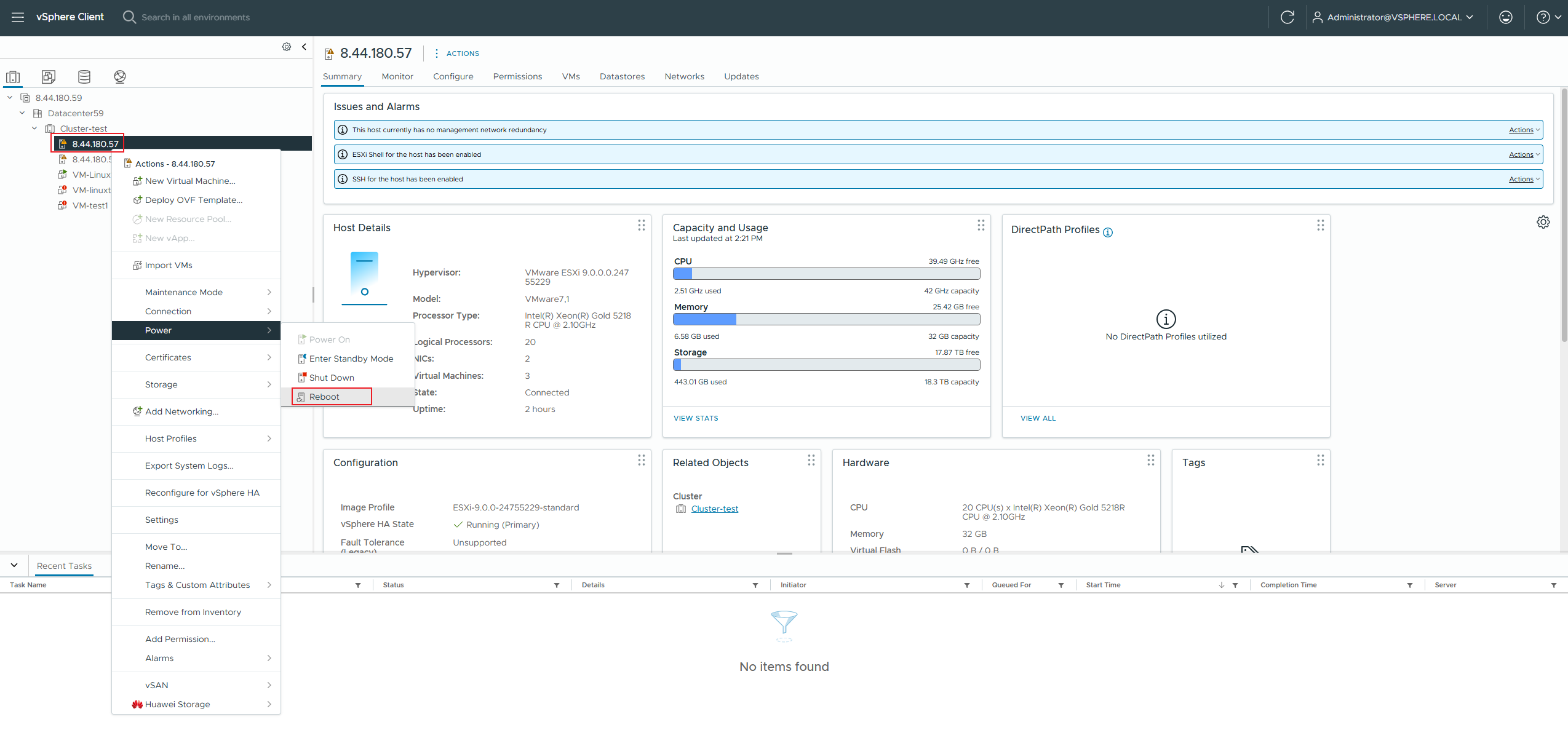Image resolution: width=1568 pixels, height=738 pixels.
Task: Open the hamburger navigation menu
Action: pos(18,17)
